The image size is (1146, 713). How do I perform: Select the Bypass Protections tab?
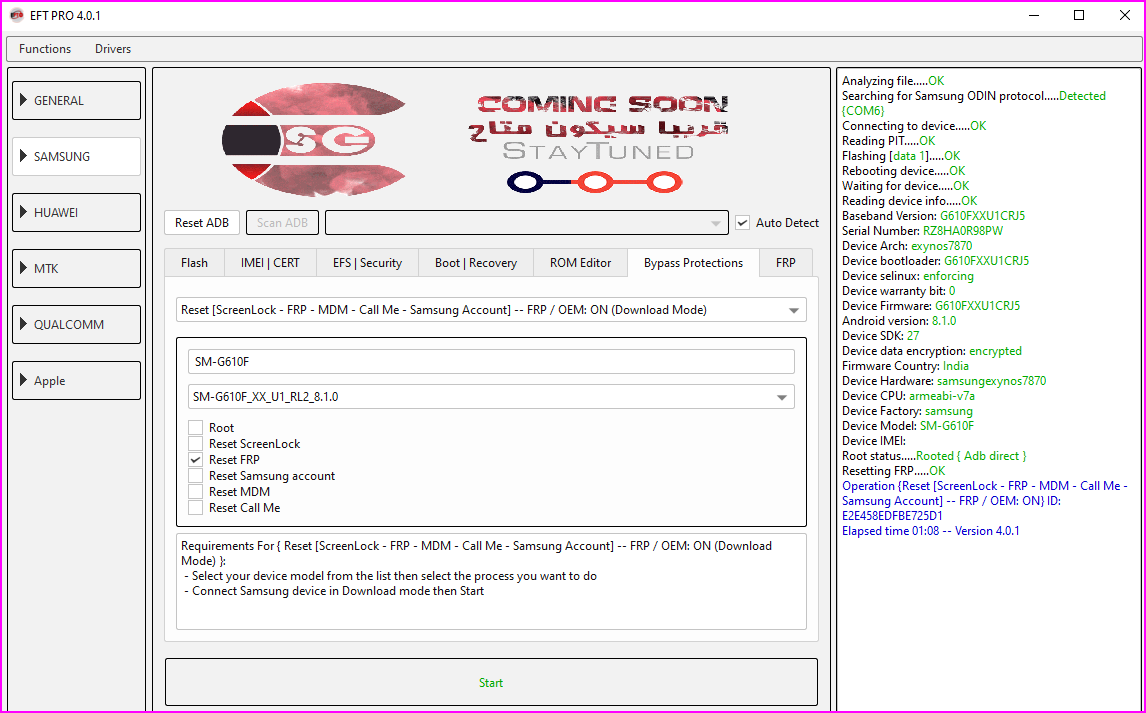click(x=693, y=263)
